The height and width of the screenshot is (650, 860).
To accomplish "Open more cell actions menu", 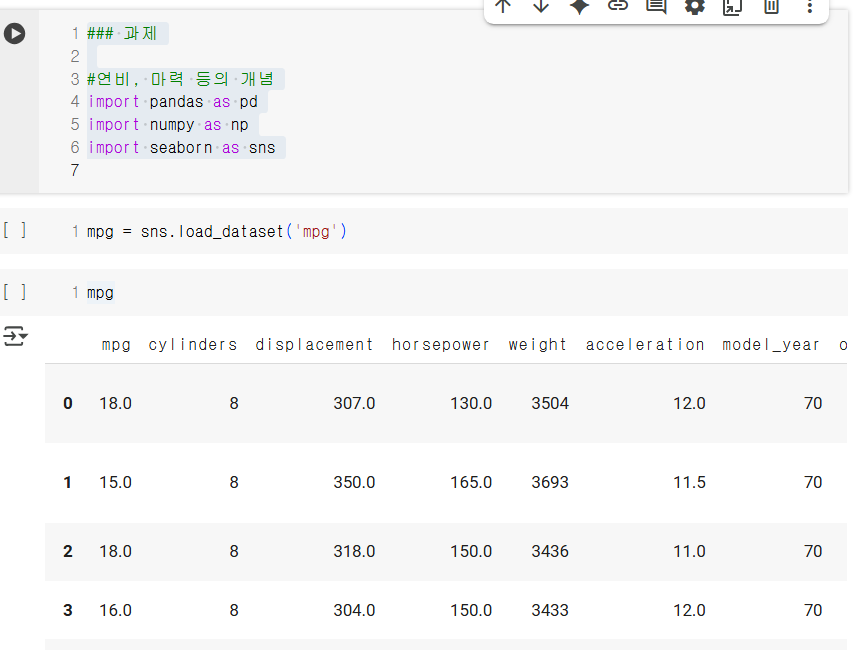I will tap(810, 6).
